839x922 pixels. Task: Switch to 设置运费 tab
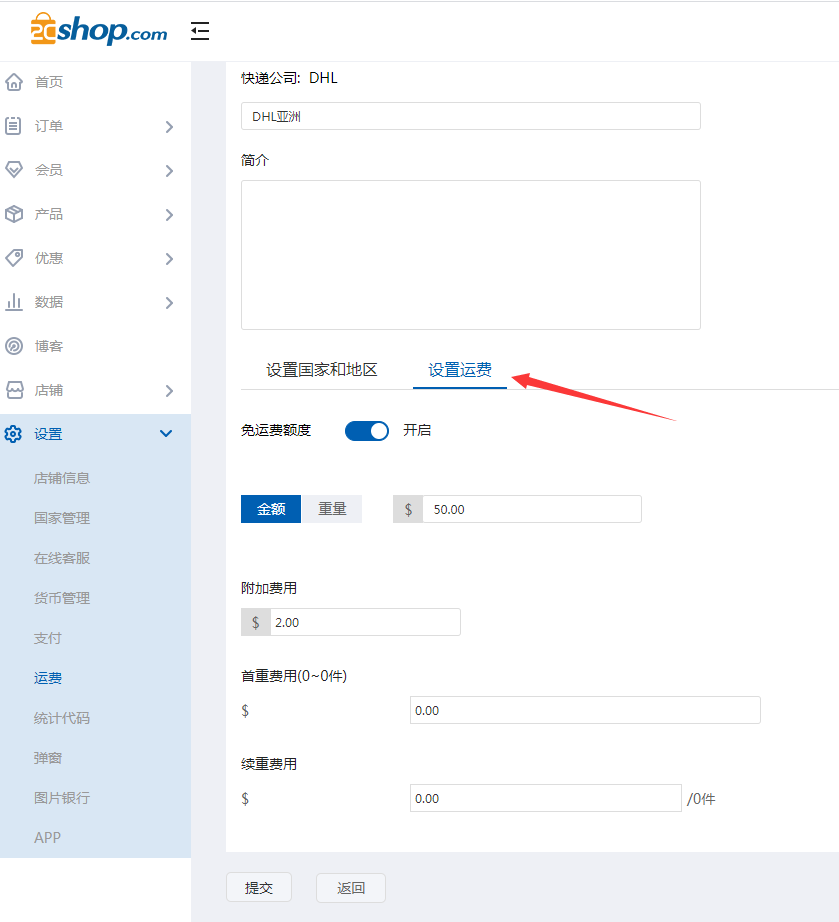[460, 370]
